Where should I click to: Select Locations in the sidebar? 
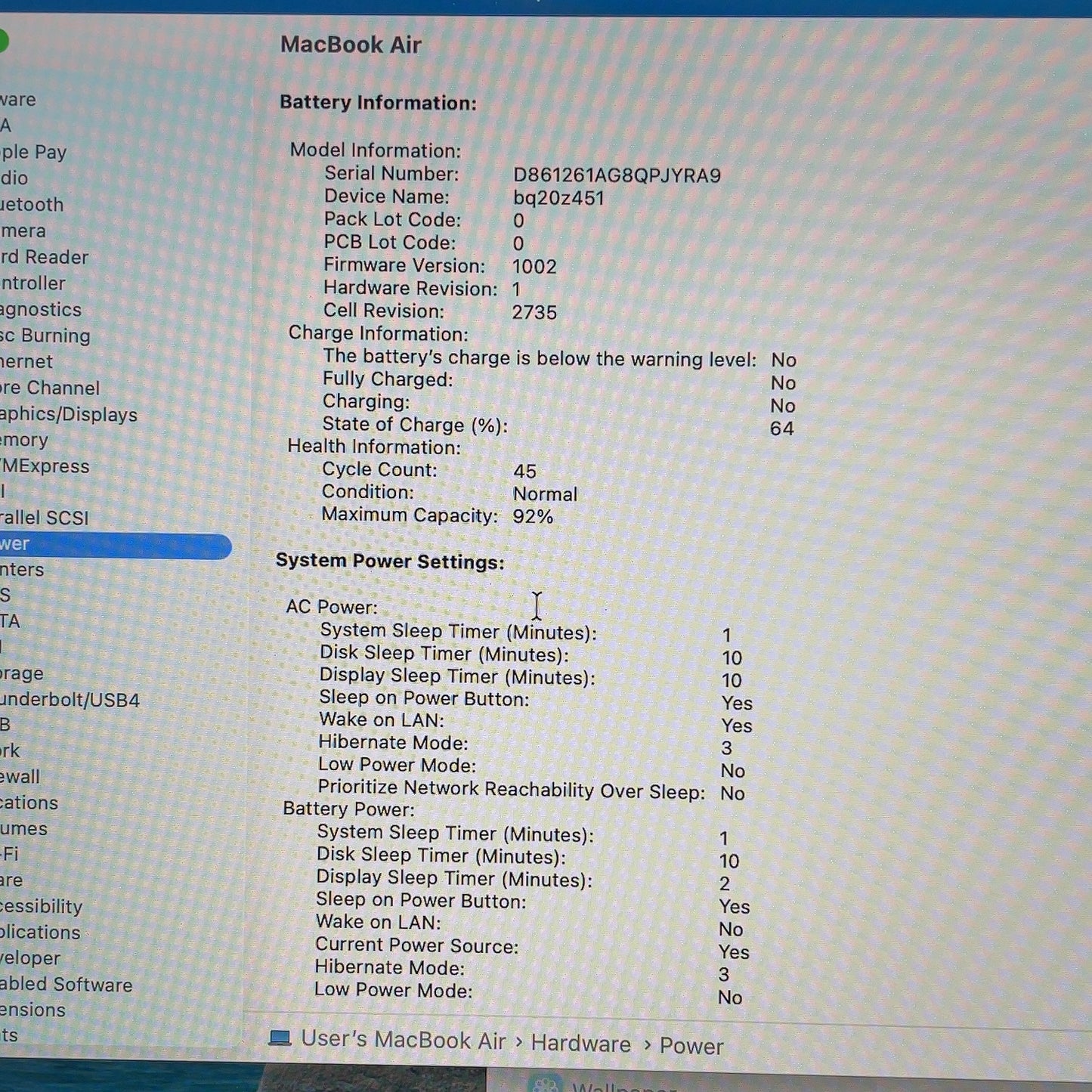pos(29,803)
